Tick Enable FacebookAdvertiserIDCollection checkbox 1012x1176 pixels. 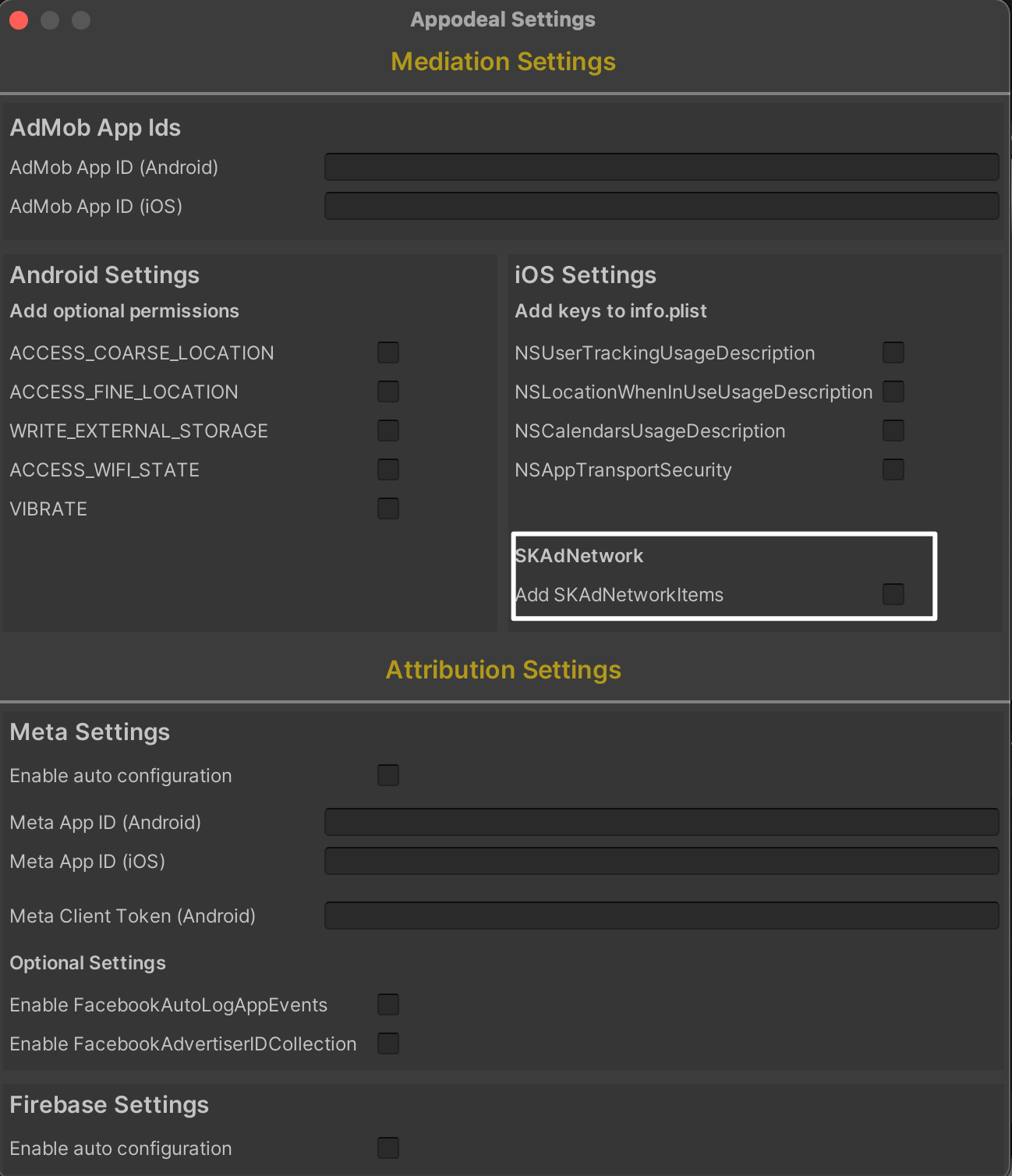(x=388, y=1043)
